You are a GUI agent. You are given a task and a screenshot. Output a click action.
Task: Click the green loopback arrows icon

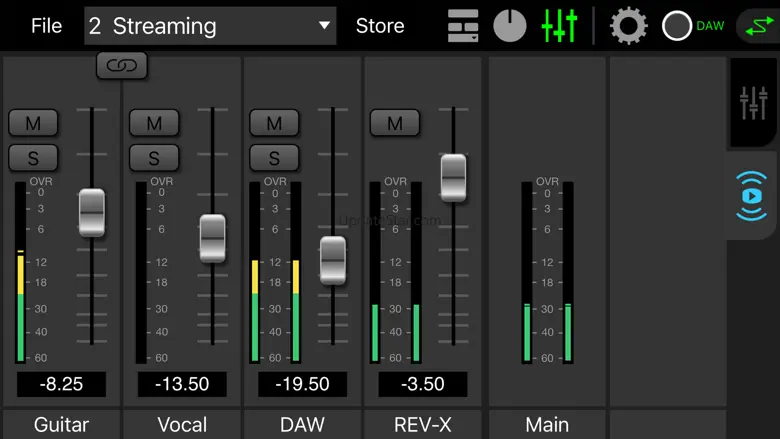coord(756,26)
